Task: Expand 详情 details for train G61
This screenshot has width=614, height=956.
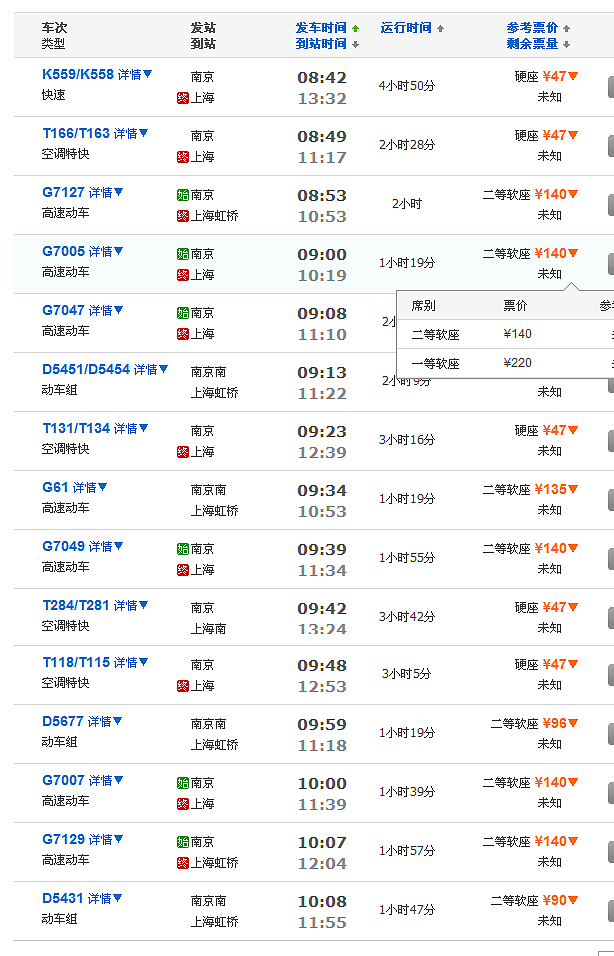Action: coord(90,488)
